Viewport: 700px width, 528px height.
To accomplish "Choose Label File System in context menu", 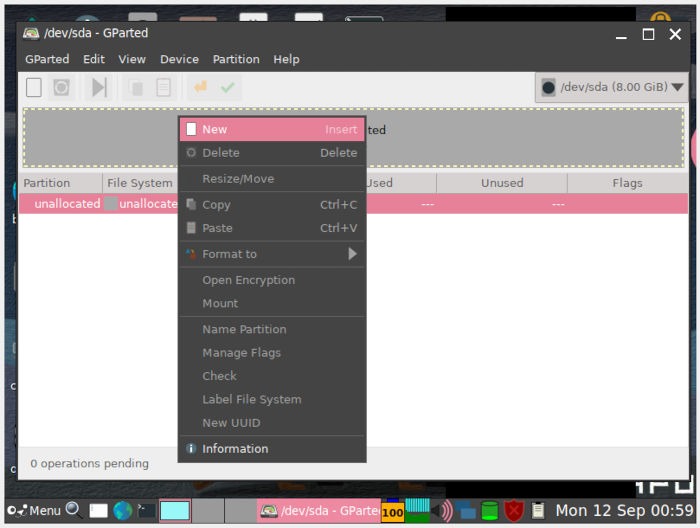I will (x=272, y=399).
